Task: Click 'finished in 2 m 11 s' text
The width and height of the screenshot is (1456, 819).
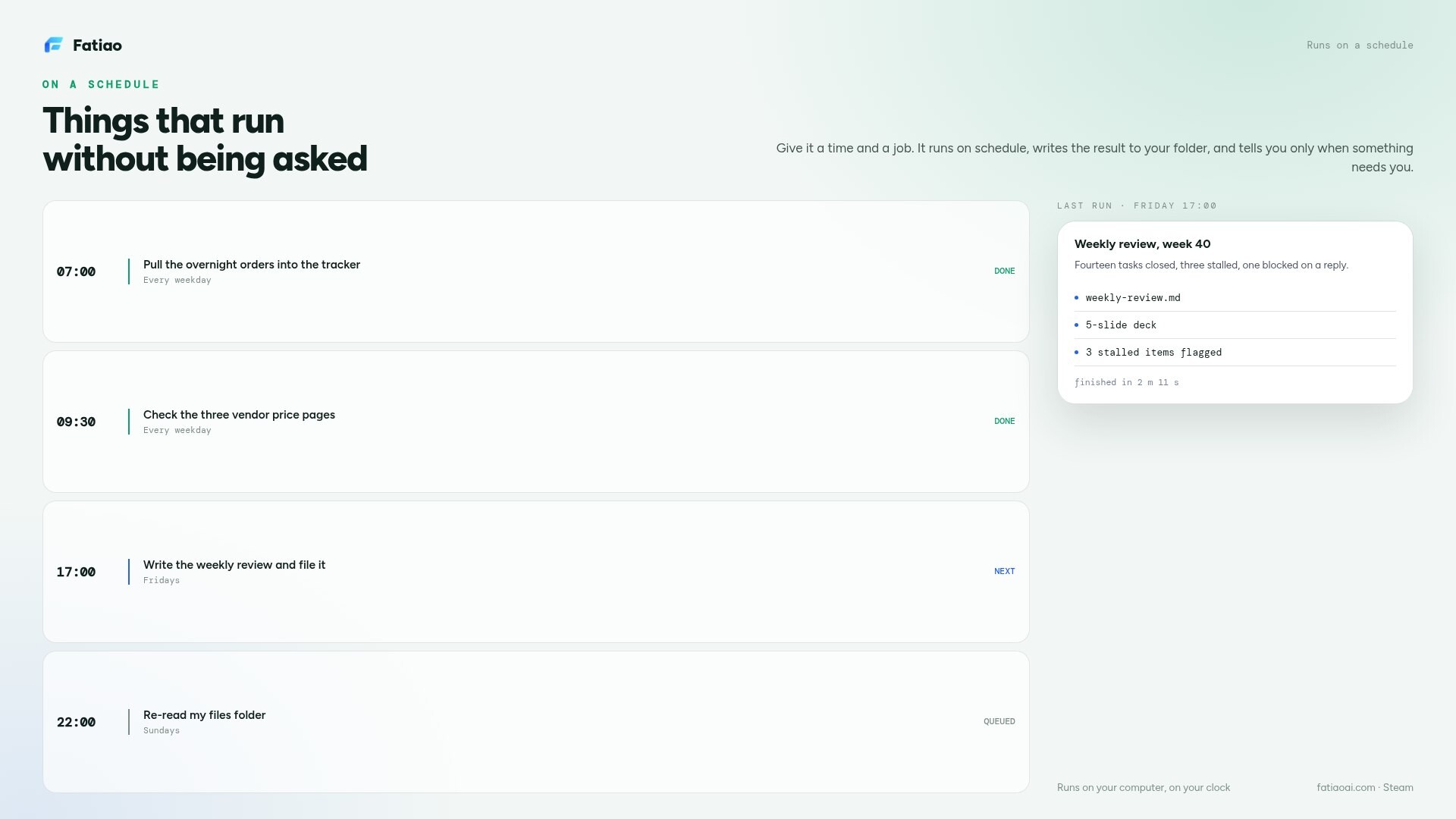Action: click(1127, 382)
